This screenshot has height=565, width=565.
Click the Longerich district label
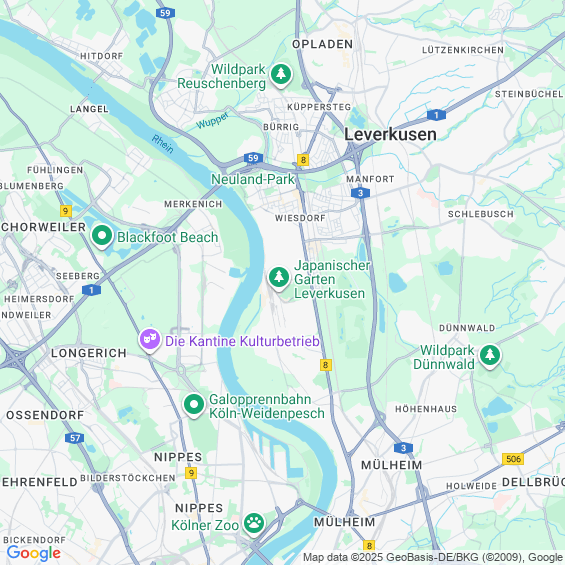click(x=89, y=353)
